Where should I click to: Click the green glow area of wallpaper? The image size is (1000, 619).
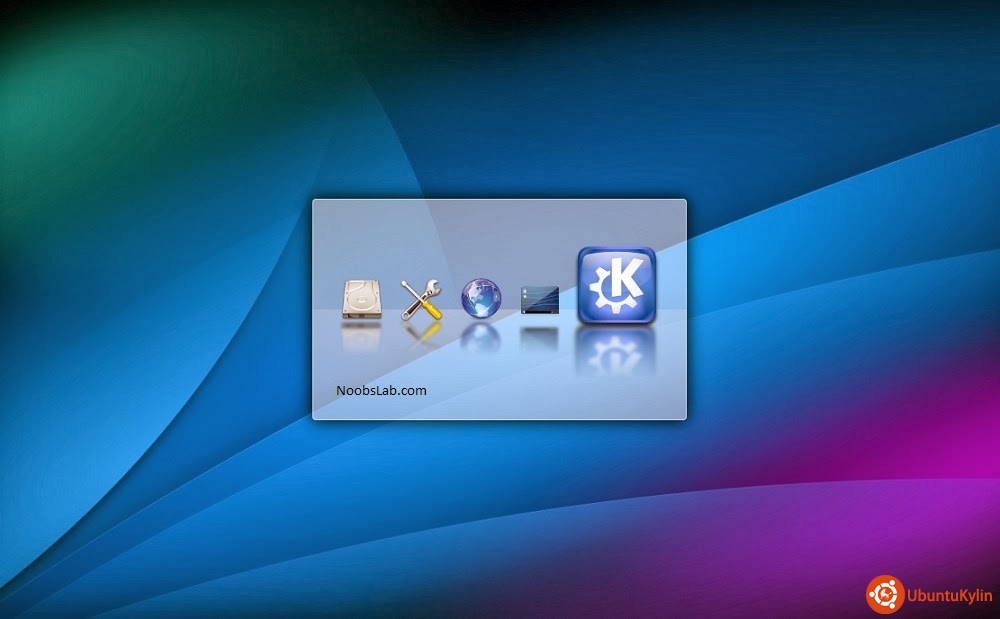60,100
